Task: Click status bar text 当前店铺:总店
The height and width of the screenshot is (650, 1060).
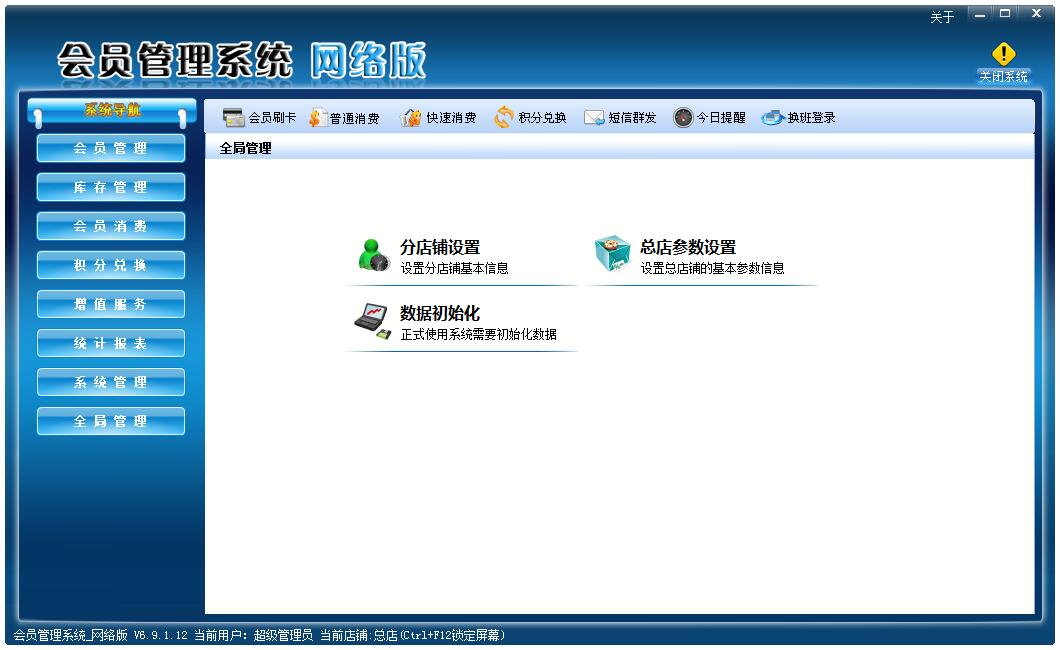Action: pyautogui.click(x=358, y=635)
